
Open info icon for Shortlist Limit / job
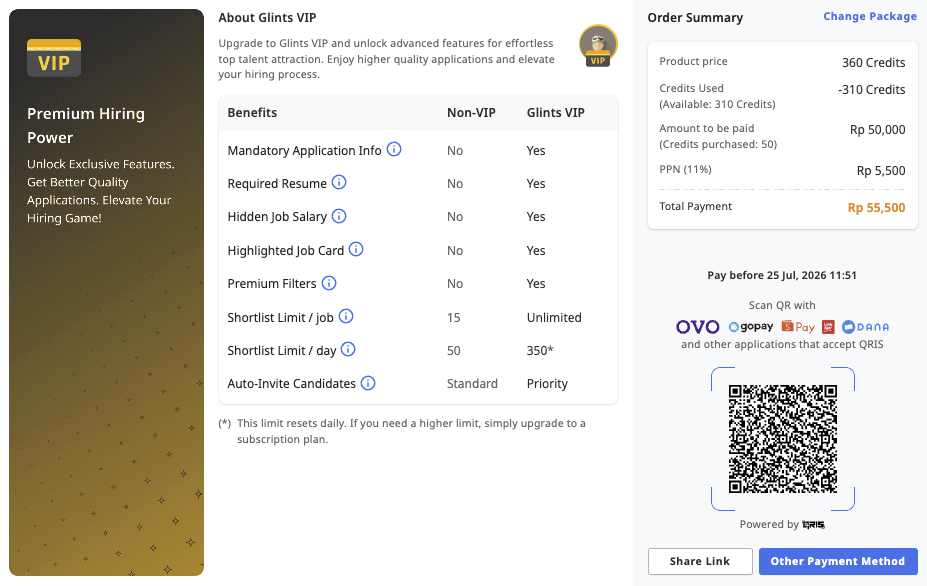[346, 316]
